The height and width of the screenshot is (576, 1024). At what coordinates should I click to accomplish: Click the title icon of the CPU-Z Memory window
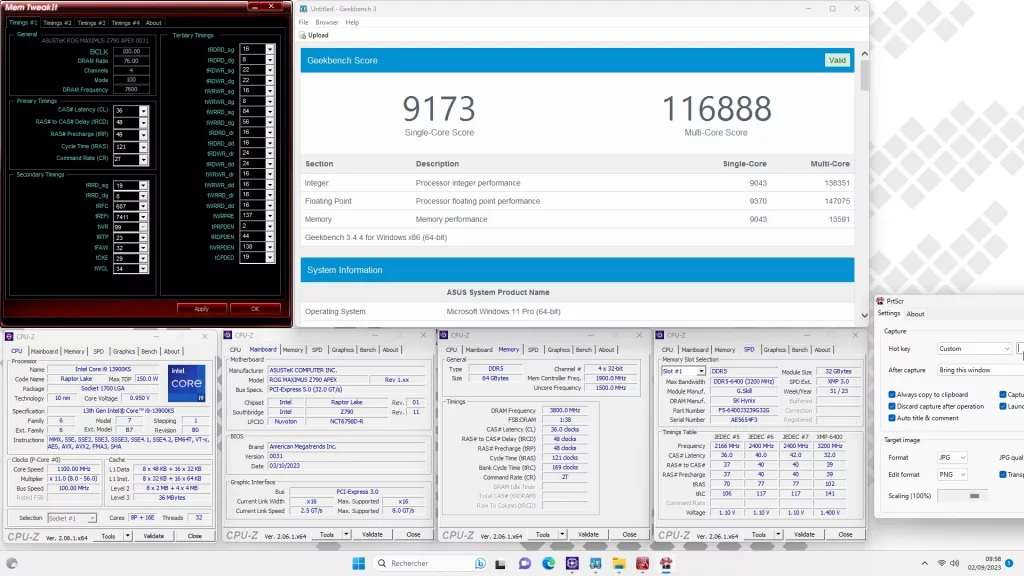444,335
